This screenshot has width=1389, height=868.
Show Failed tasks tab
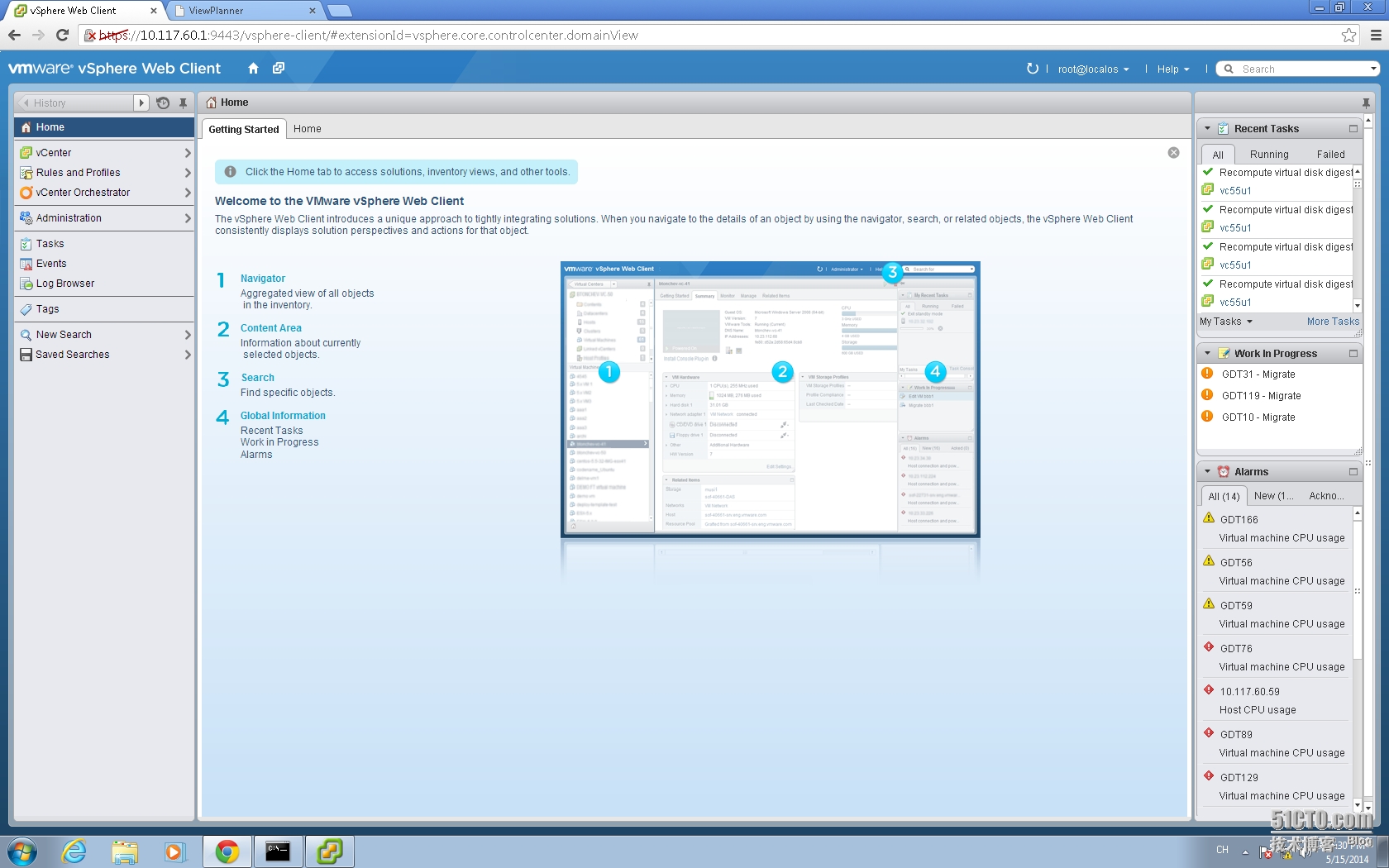pyautogui.click(x=1330, y=155)
